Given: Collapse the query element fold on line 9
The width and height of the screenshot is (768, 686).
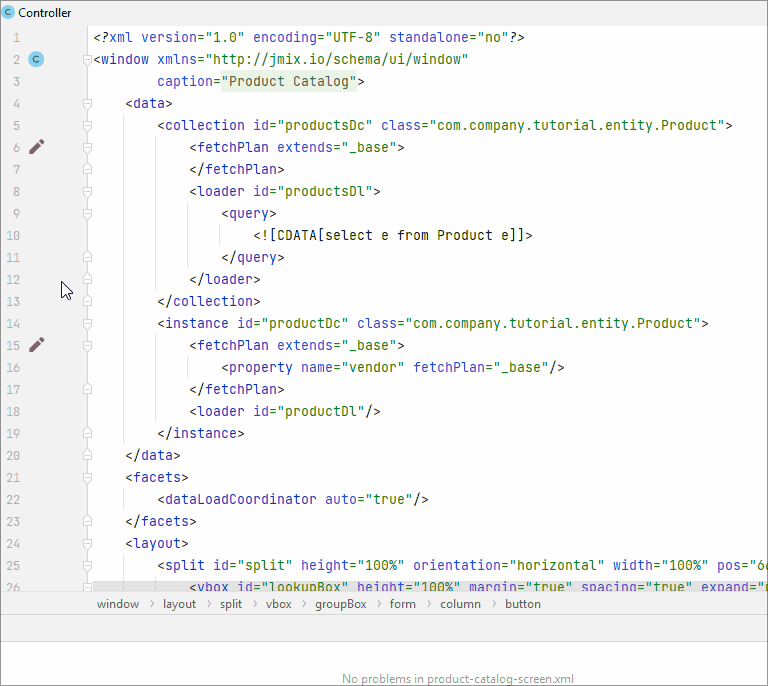Looking at the screenshot, I should (x=87, y=213).
